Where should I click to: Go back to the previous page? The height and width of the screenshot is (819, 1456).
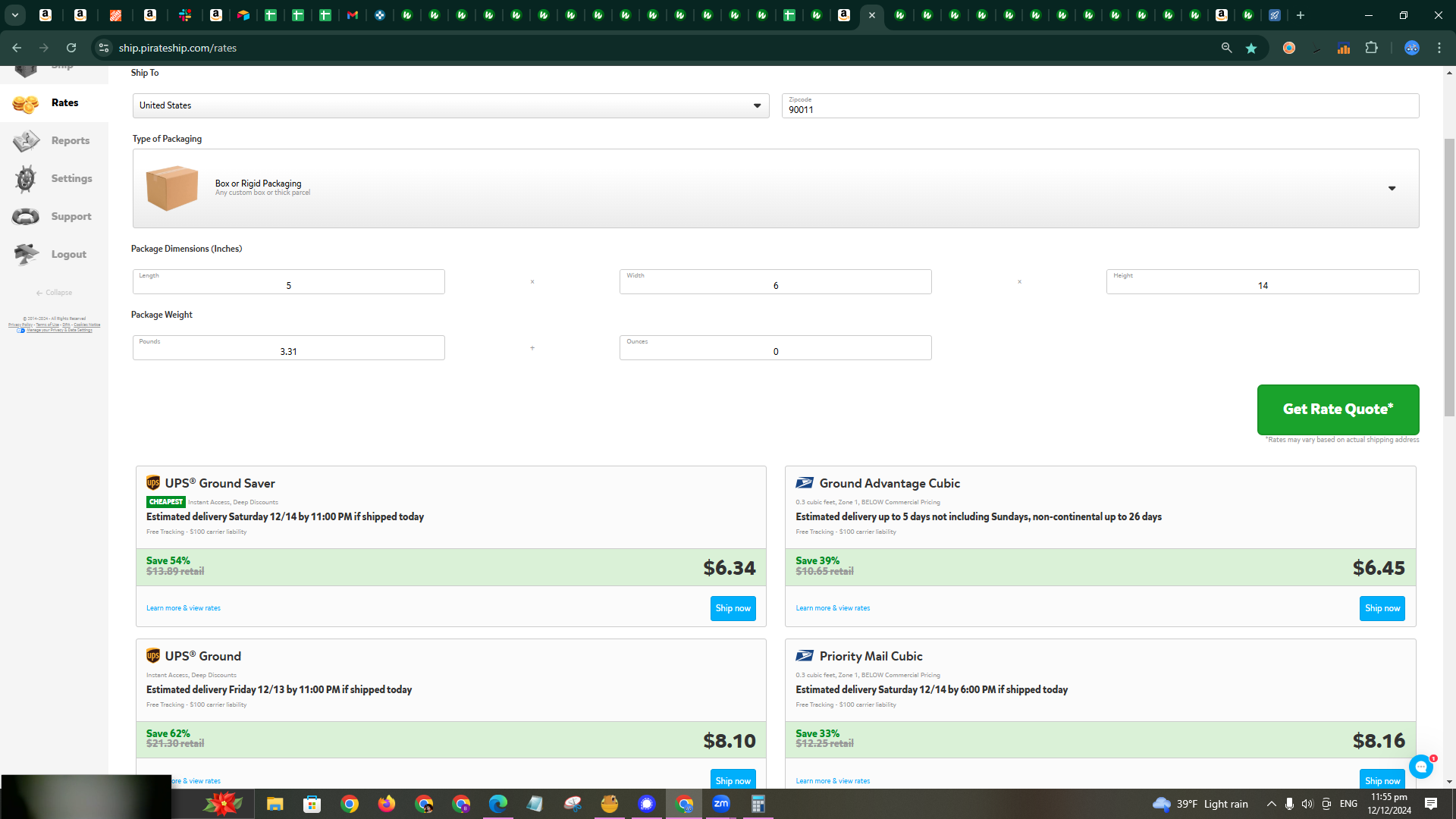click(x=17, y=48)
